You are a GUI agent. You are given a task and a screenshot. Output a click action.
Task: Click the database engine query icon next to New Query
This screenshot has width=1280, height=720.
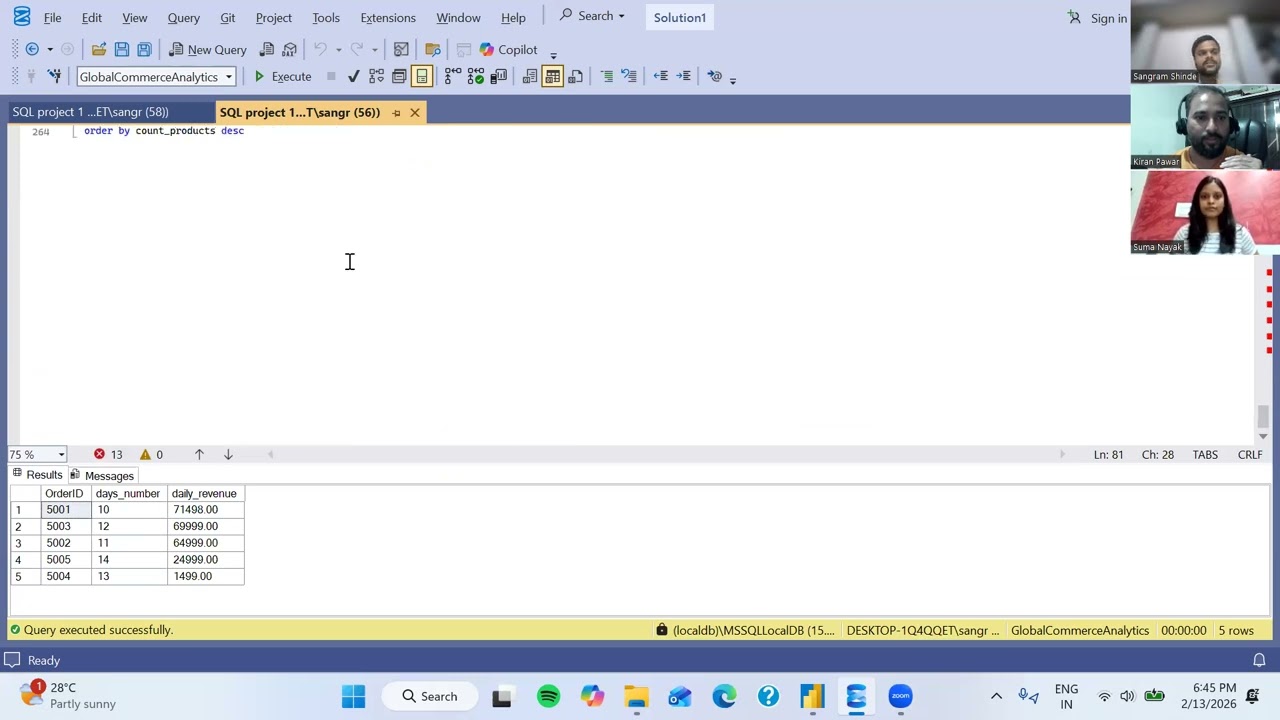(267, 49)
